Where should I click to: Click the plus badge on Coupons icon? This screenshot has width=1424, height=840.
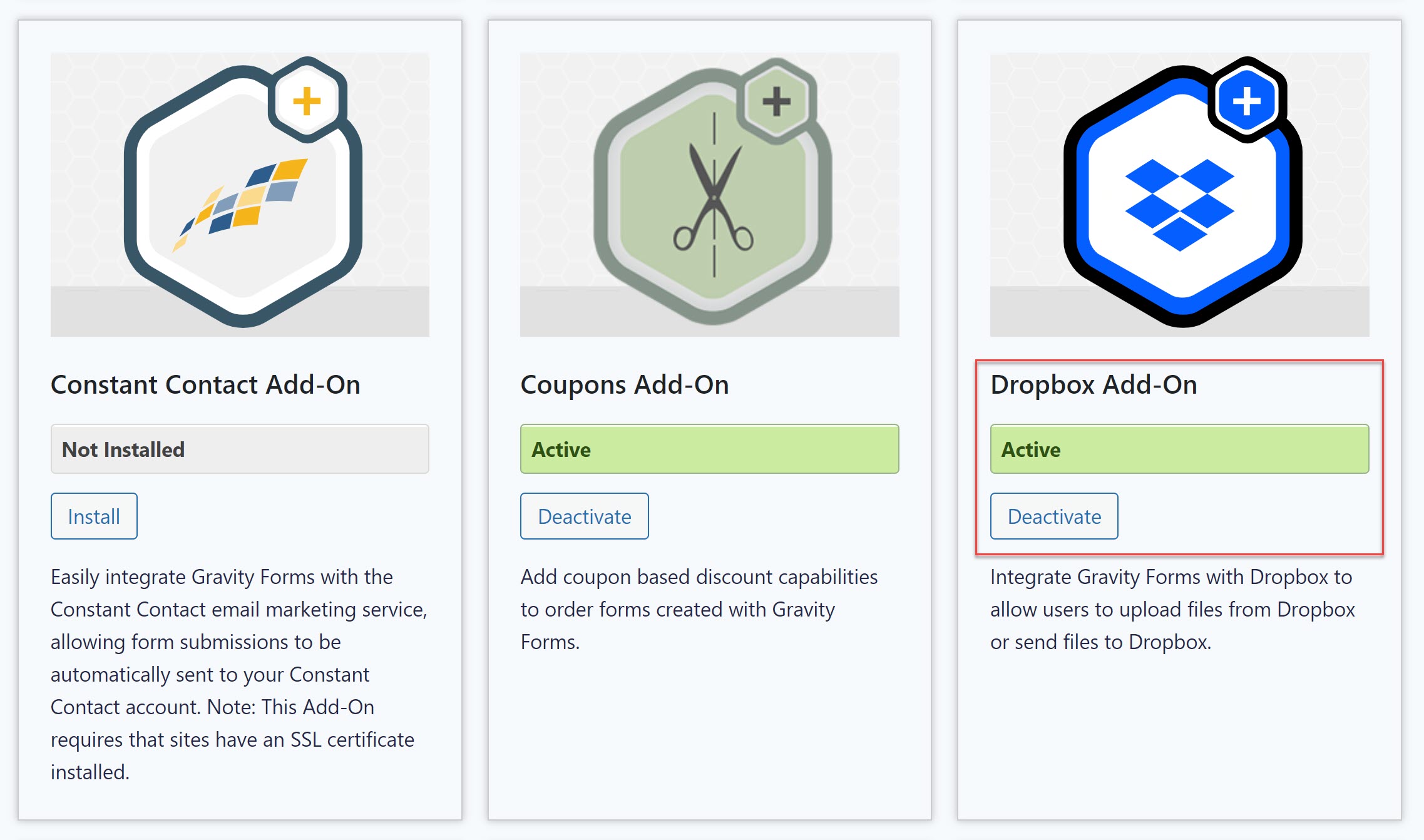[777, 101]
